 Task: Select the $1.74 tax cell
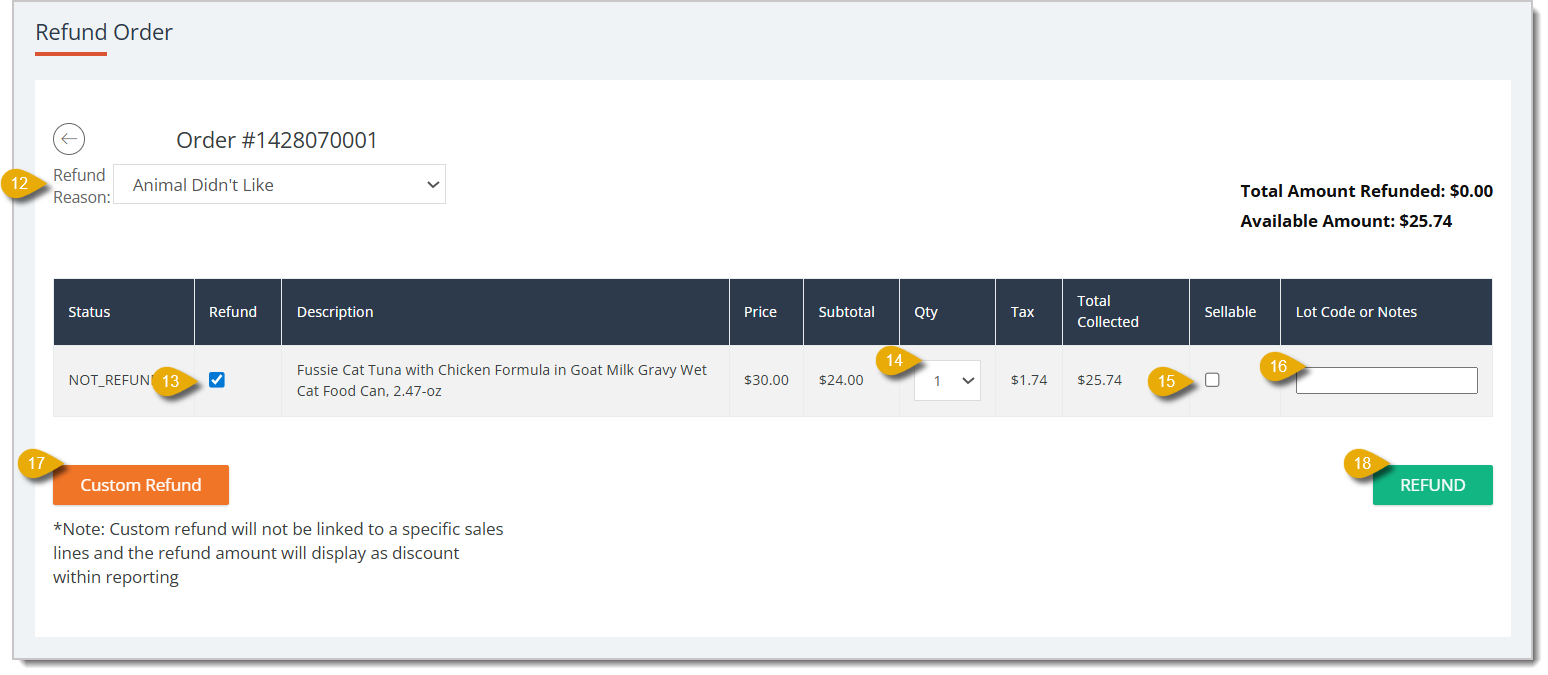tap(1028, 380)
